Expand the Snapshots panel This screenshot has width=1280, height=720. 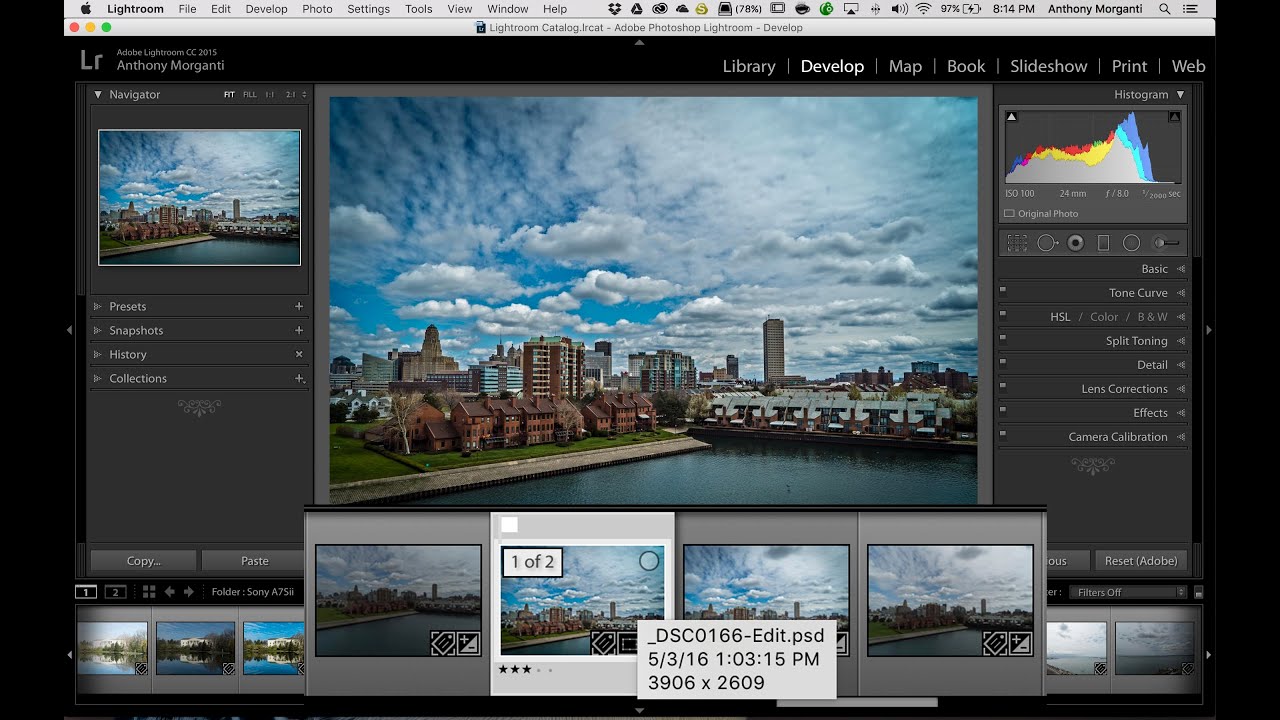[x=98, y=330]
